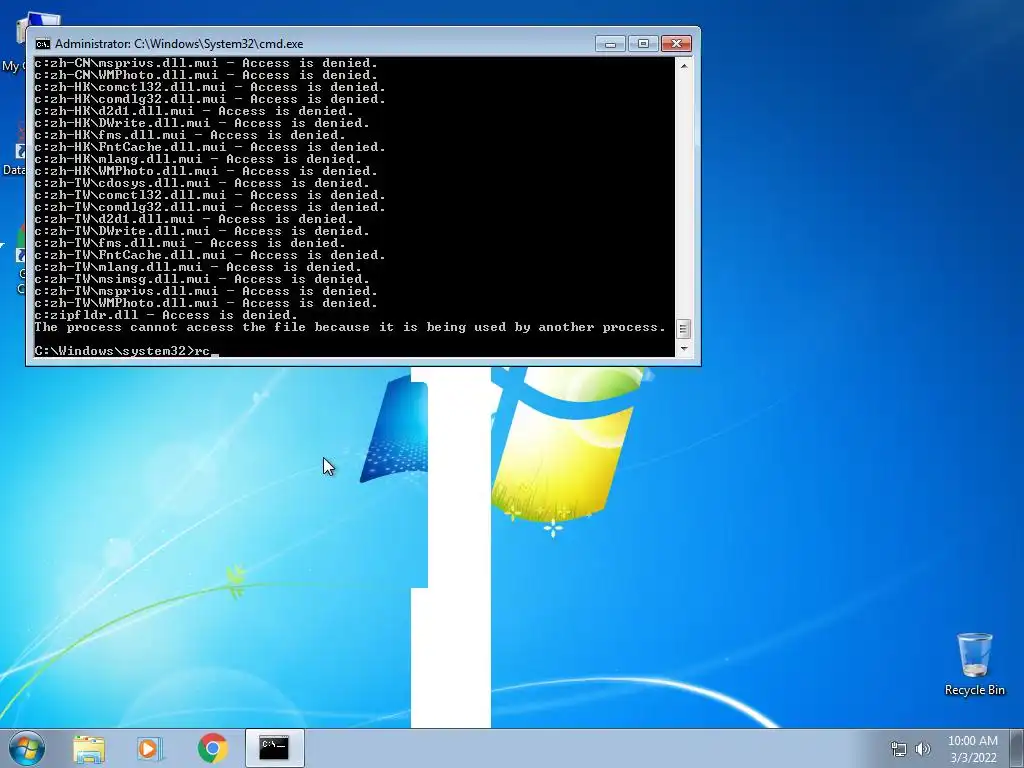This screenshot has width=1024, height=768.
Task: Select the cmd.exe taskbar button
Action: pyautogui.click(x=274, y=748)
